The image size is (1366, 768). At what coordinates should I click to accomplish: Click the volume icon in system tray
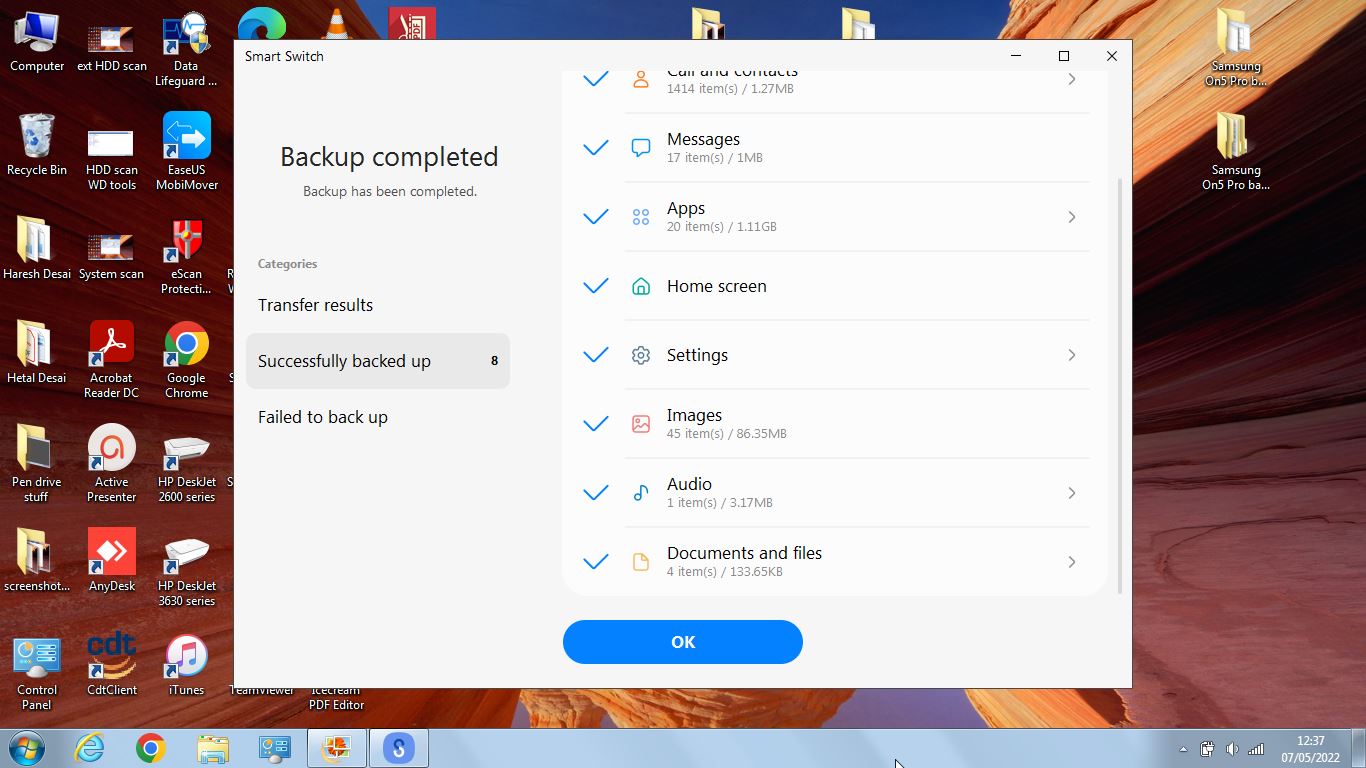coord(1232,748)
